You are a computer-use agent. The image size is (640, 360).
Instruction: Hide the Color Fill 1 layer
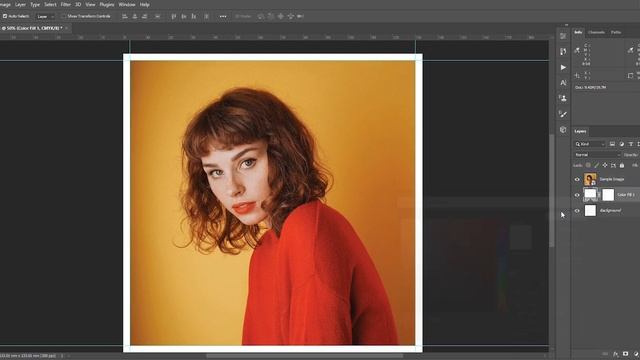point(577,195)
